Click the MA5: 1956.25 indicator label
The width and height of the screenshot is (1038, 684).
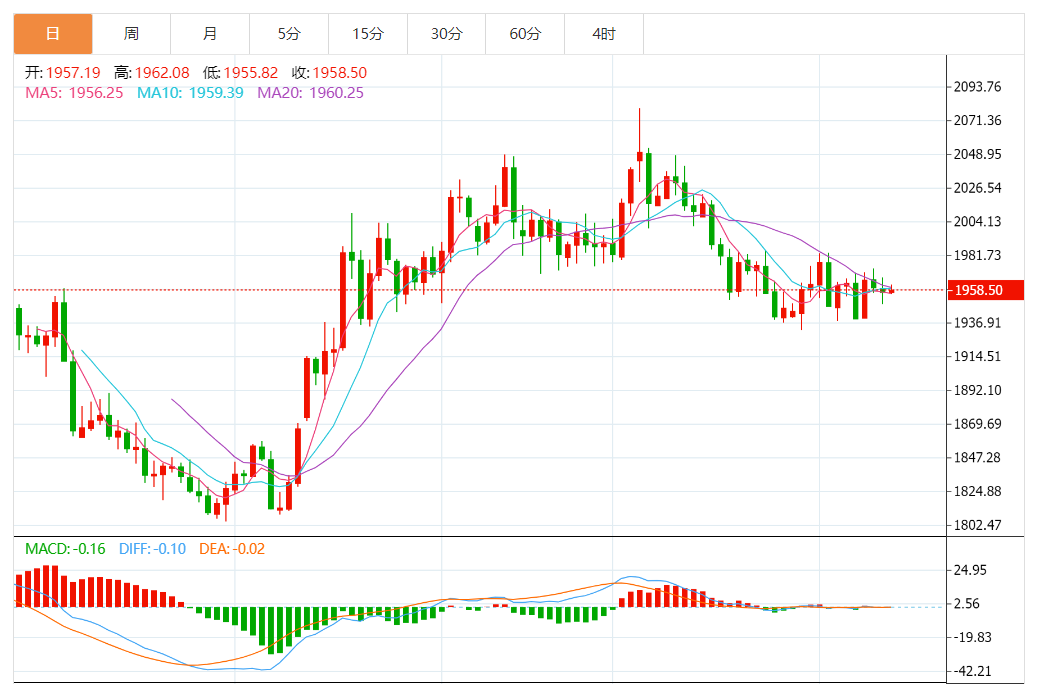[x=74, y=93]
